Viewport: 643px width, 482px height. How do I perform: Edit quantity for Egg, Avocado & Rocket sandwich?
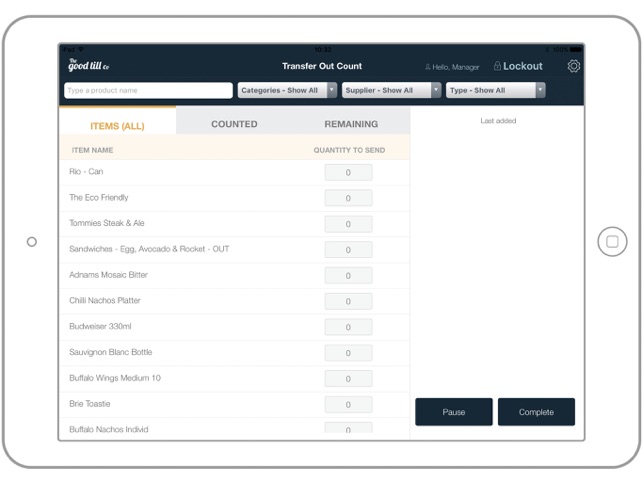point(348,250)
